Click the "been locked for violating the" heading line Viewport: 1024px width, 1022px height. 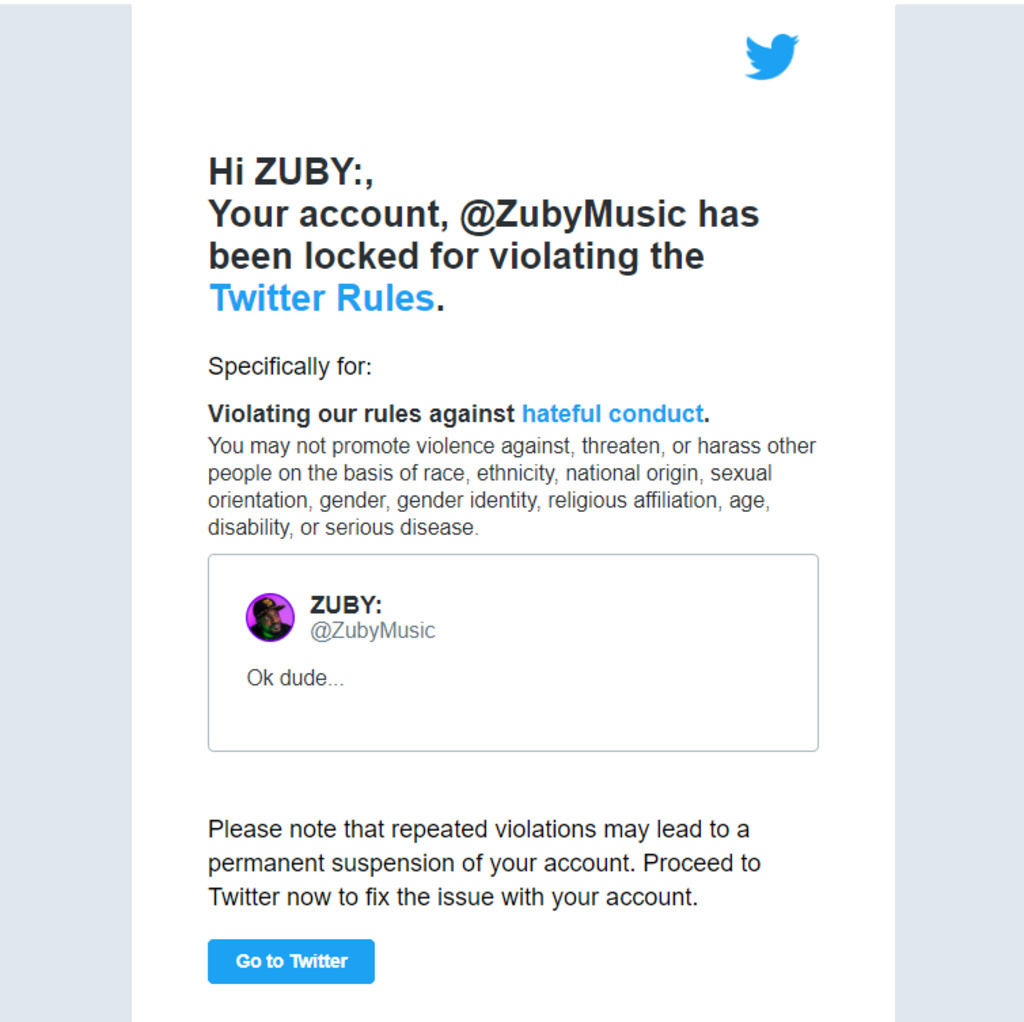point(455,256)
